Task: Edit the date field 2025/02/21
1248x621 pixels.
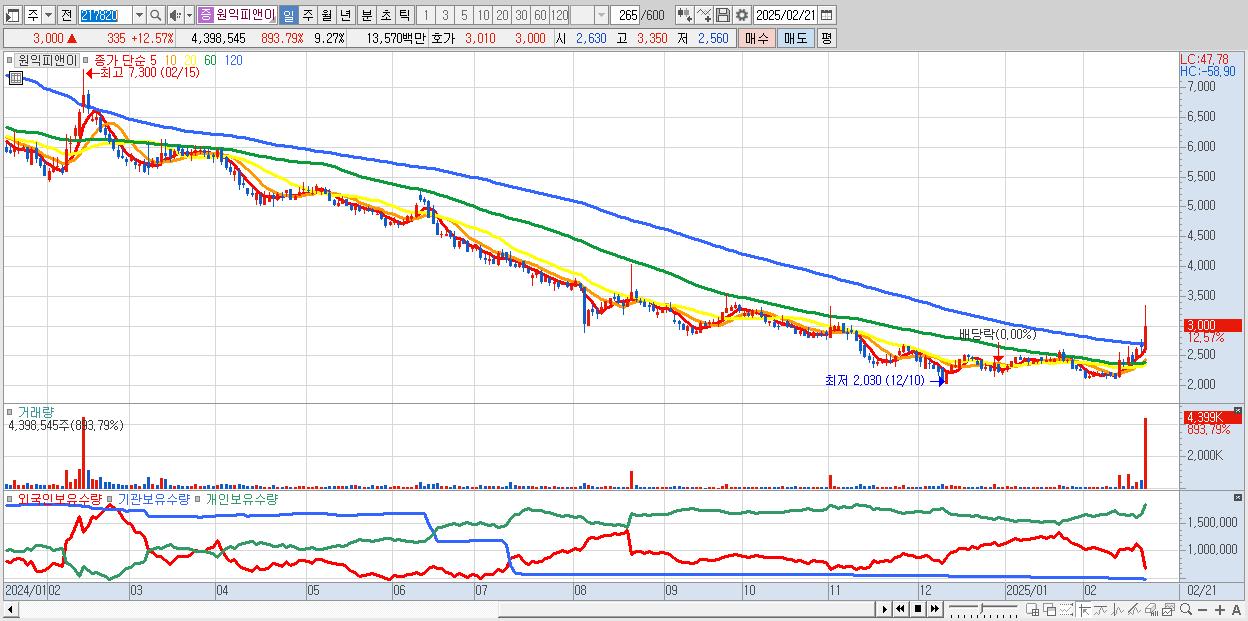Action: [787, 15]
